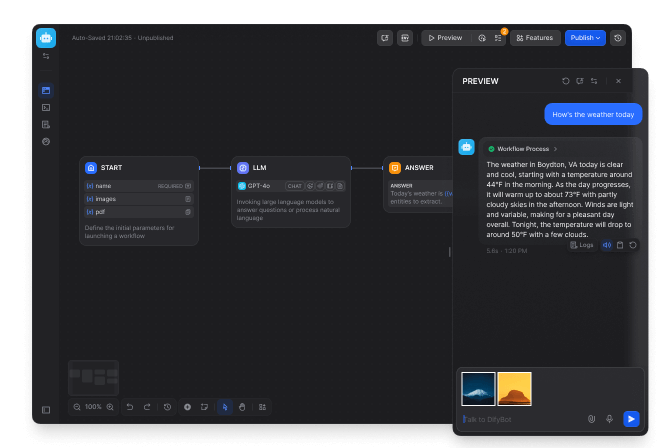The height and width of the screenshot is (448, 664).
Task: Zoom in on the workflow canvas
Action: 110,407
